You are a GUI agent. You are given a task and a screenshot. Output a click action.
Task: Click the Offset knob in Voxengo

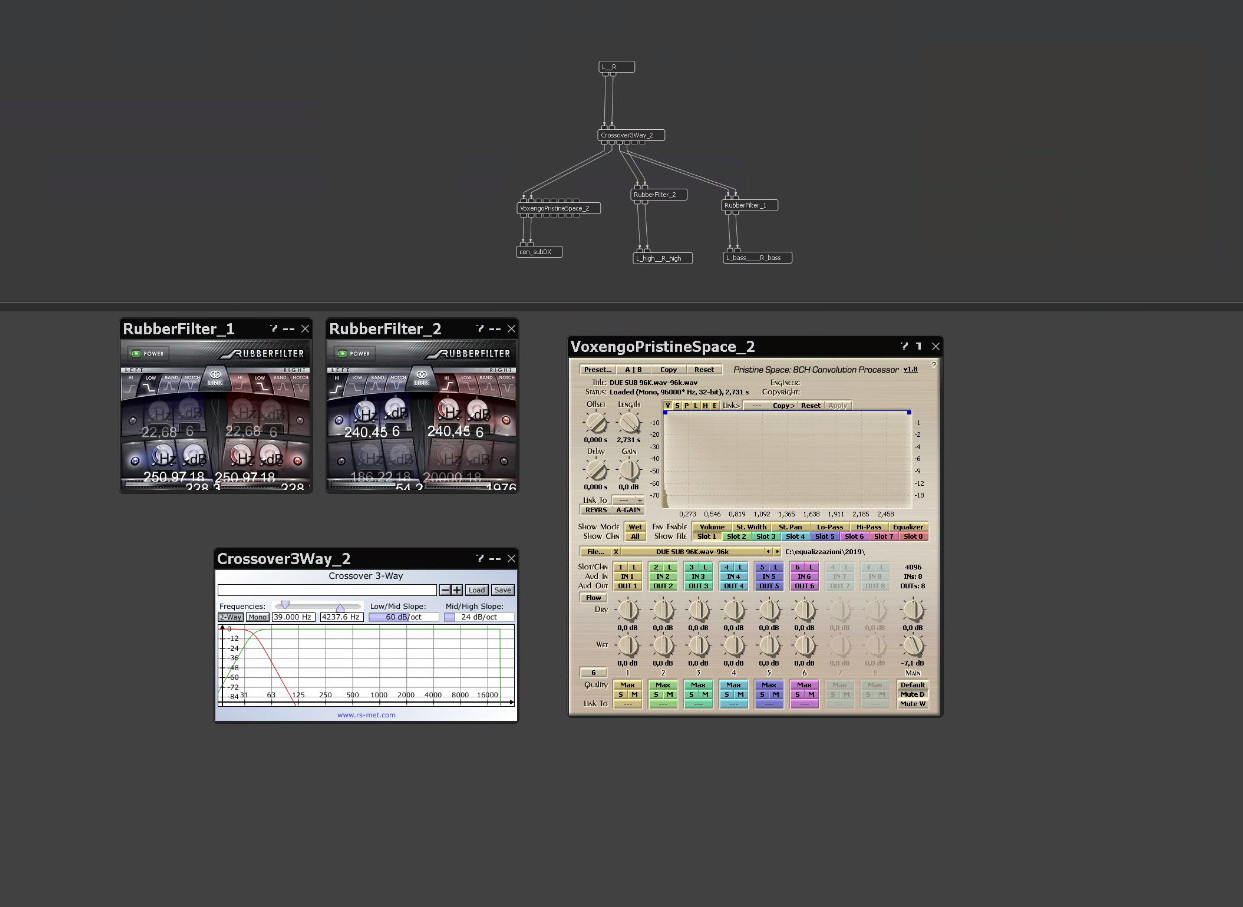tap(595, 423)
